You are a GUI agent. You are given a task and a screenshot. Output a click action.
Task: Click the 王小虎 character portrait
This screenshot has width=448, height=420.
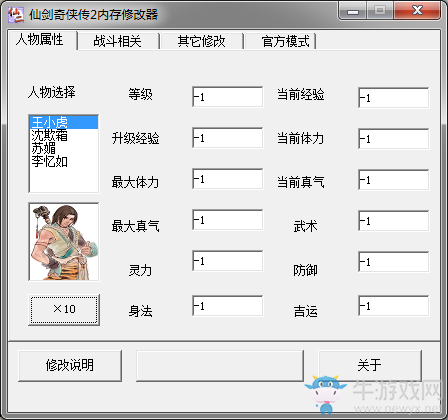pyautogui.click(x=64, y=242)
